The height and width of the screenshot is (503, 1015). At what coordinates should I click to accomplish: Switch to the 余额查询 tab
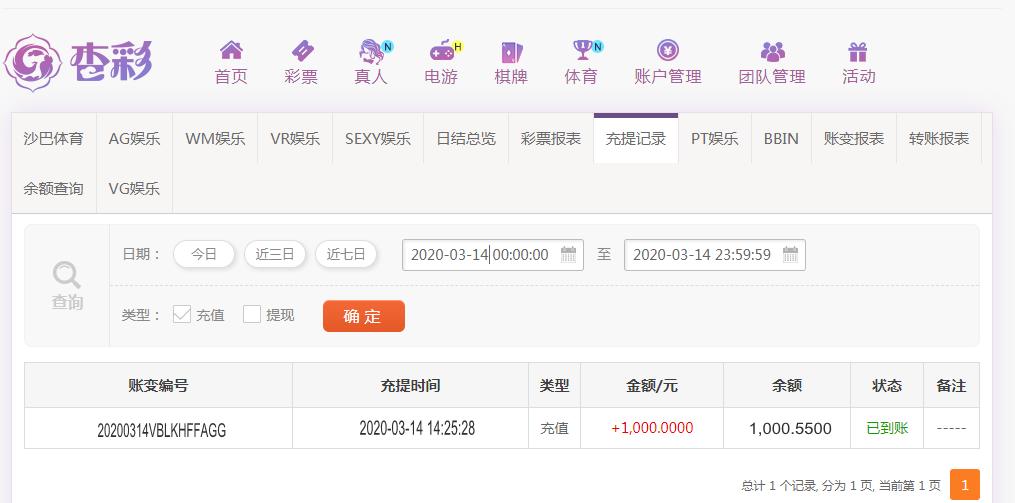pos(54,188)
